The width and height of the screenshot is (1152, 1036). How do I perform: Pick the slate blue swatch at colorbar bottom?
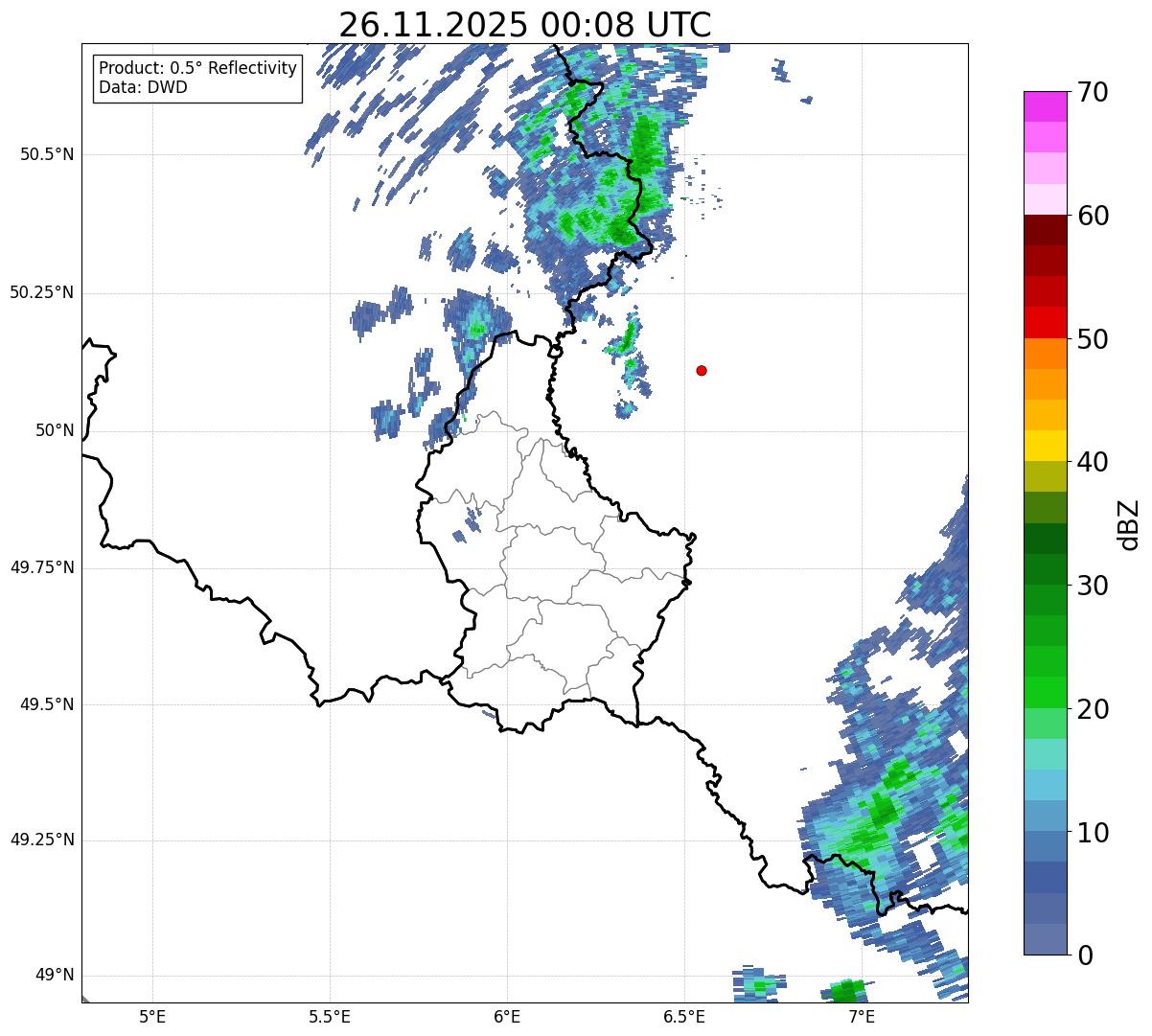(1046, 939)
